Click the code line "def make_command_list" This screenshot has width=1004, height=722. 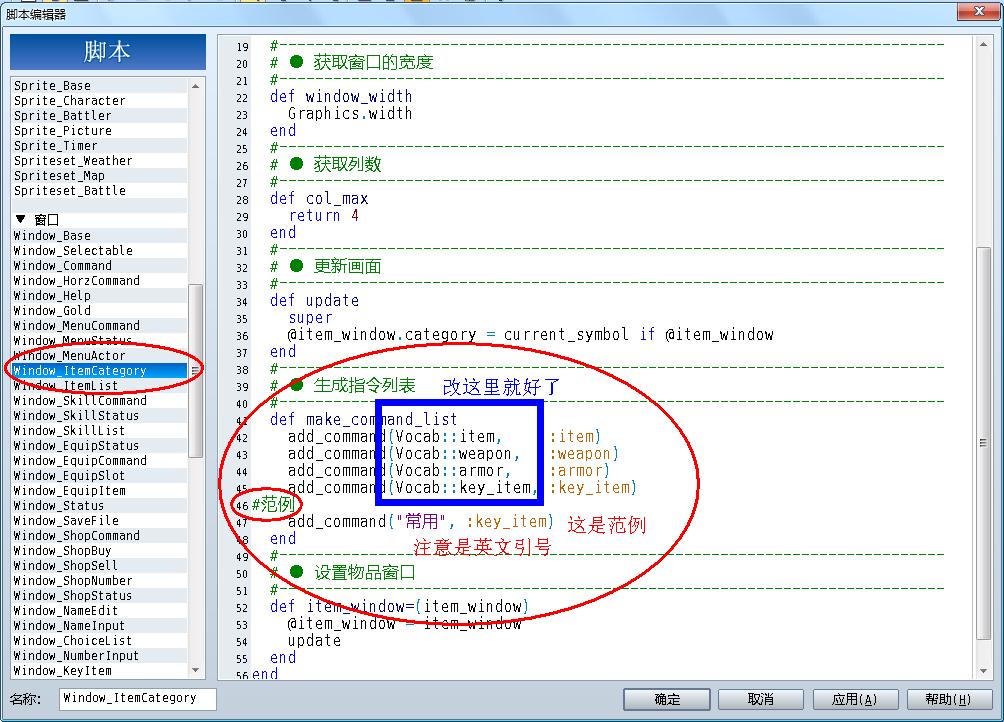(x=364, y=419)
